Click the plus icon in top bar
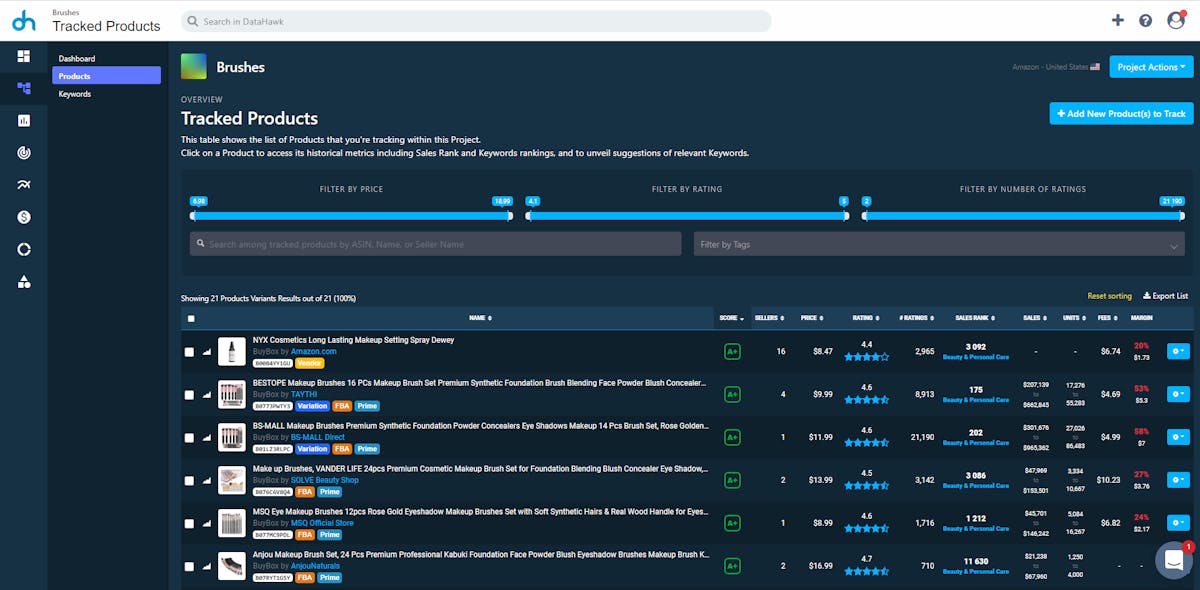Image resolution: width=1200 pixels, height=590 pixels. coord(1118,20)
